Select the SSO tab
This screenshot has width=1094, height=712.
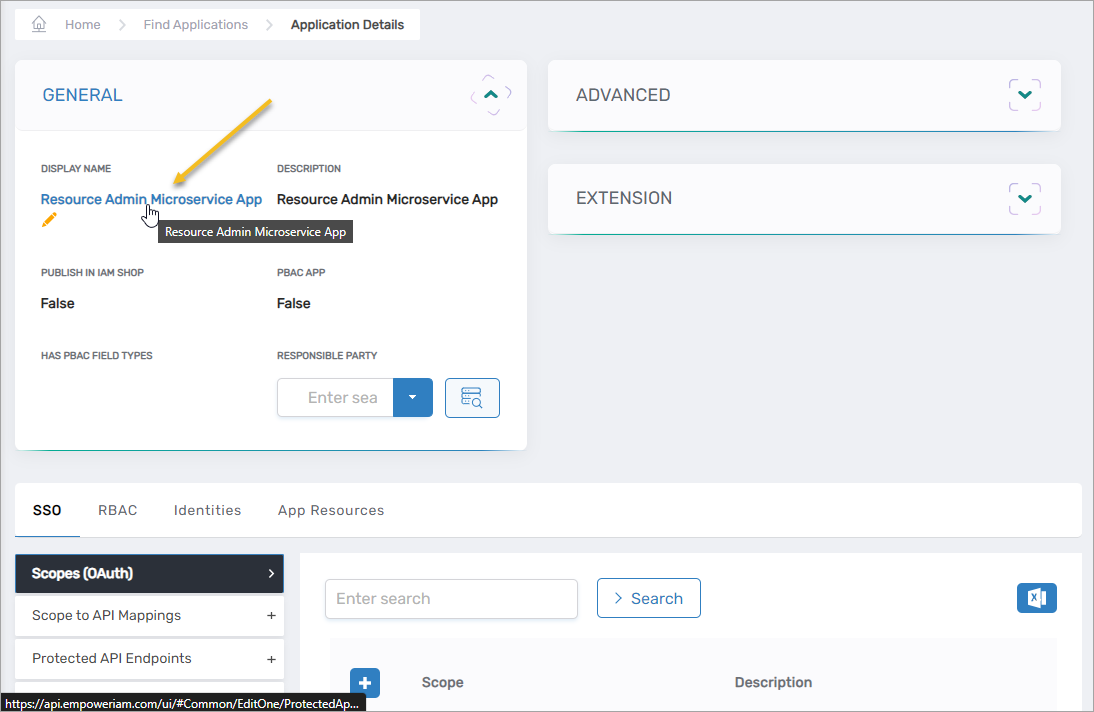tap(47, 510)
